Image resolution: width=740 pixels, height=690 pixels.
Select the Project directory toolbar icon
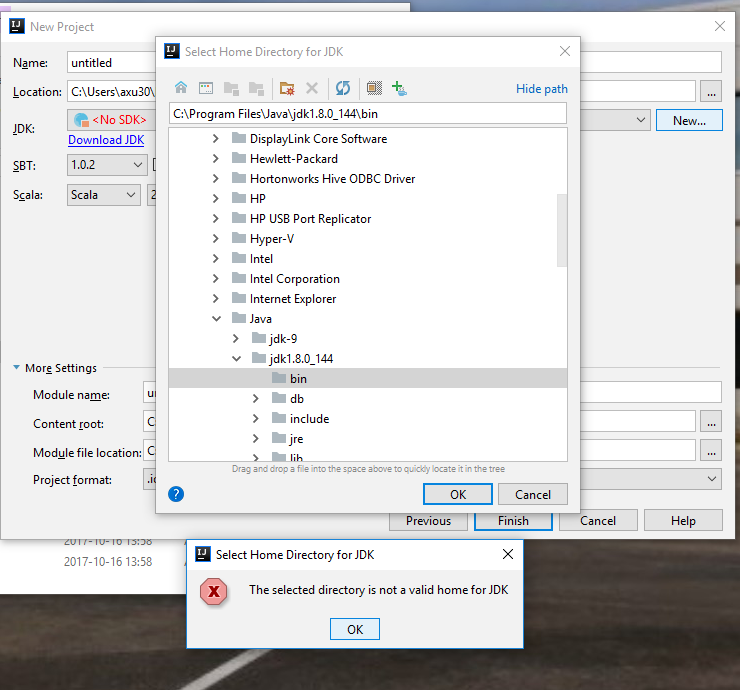coord(231,88)
